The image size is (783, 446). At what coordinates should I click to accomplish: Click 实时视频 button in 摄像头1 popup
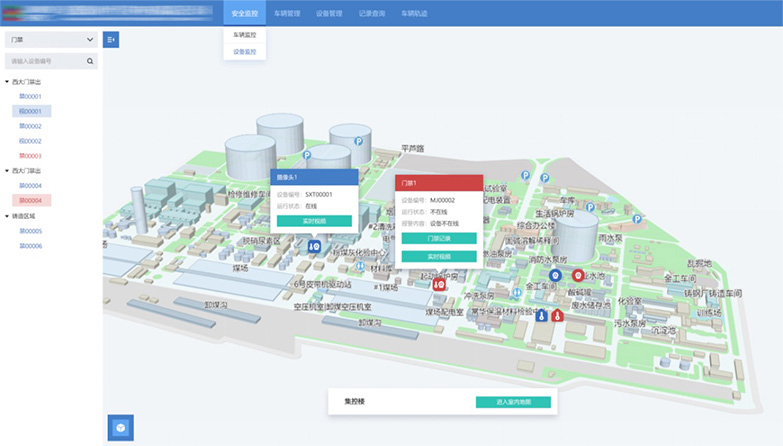313,220
